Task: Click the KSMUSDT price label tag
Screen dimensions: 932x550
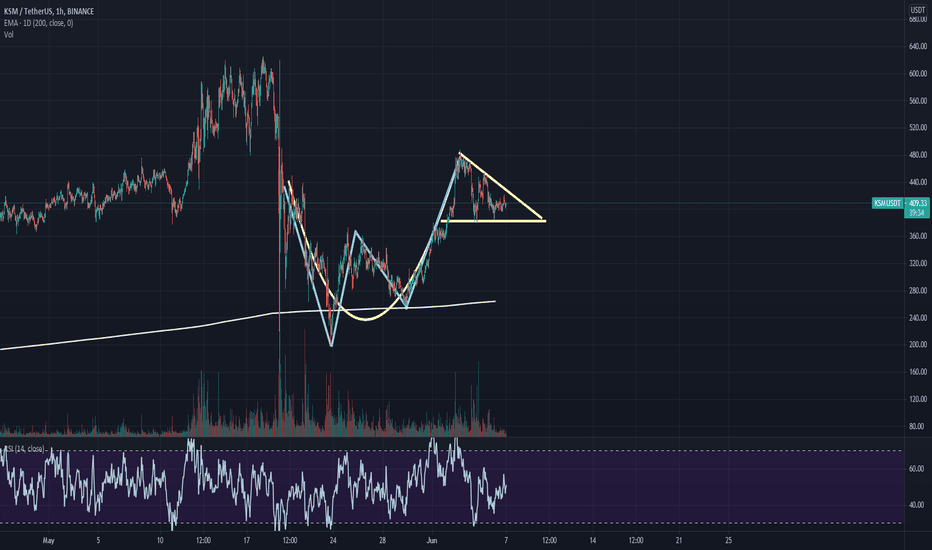Action: tap(887, 203)
